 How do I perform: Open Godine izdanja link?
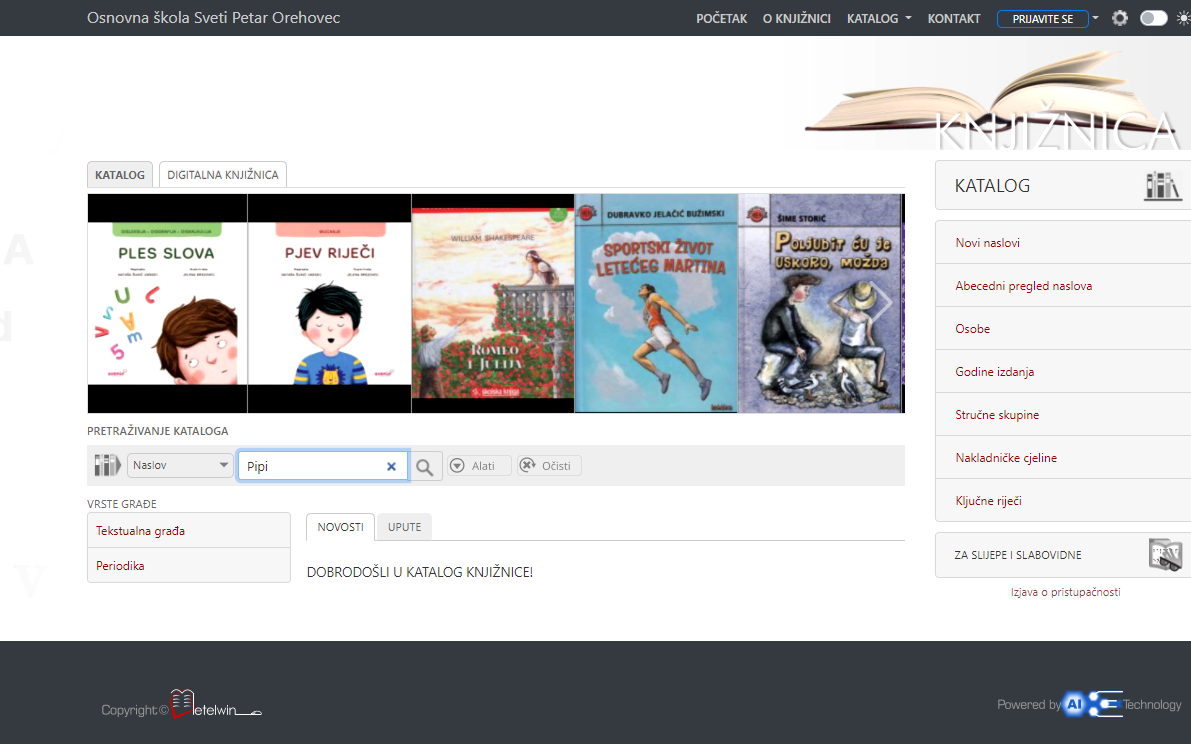pos(994,372)
